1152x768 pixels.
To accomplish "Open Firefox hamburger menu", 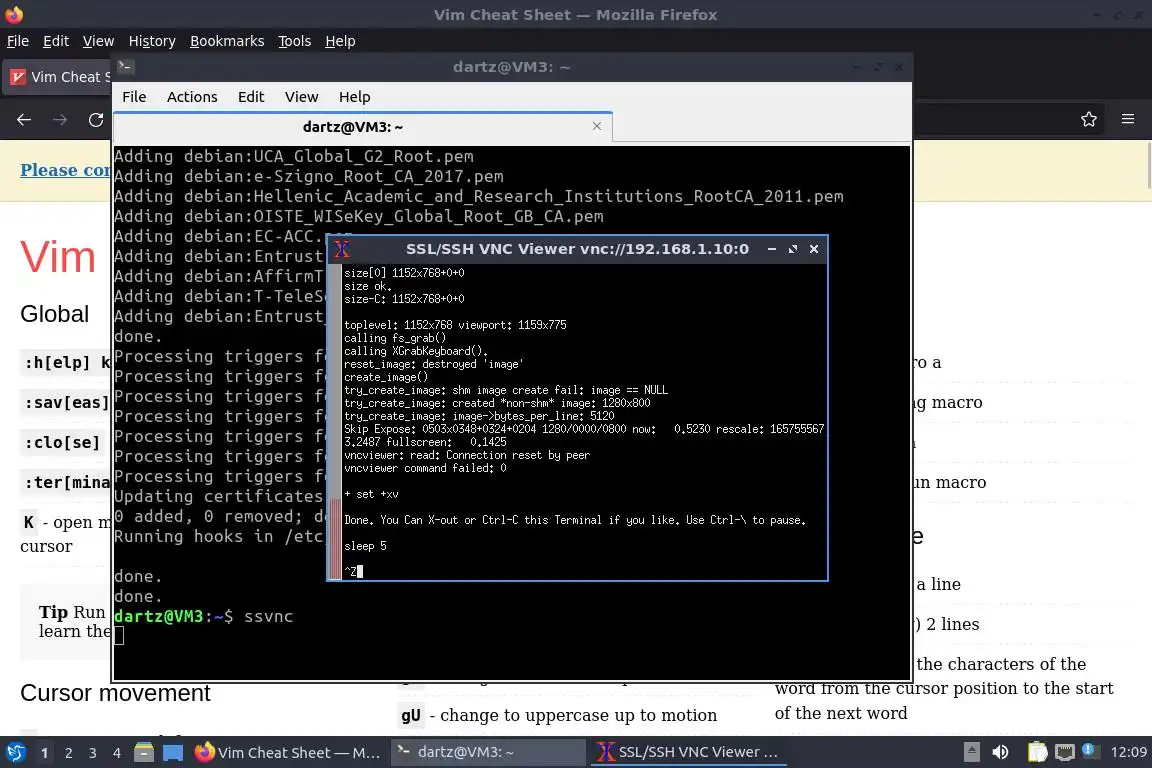I will 1128,119.
